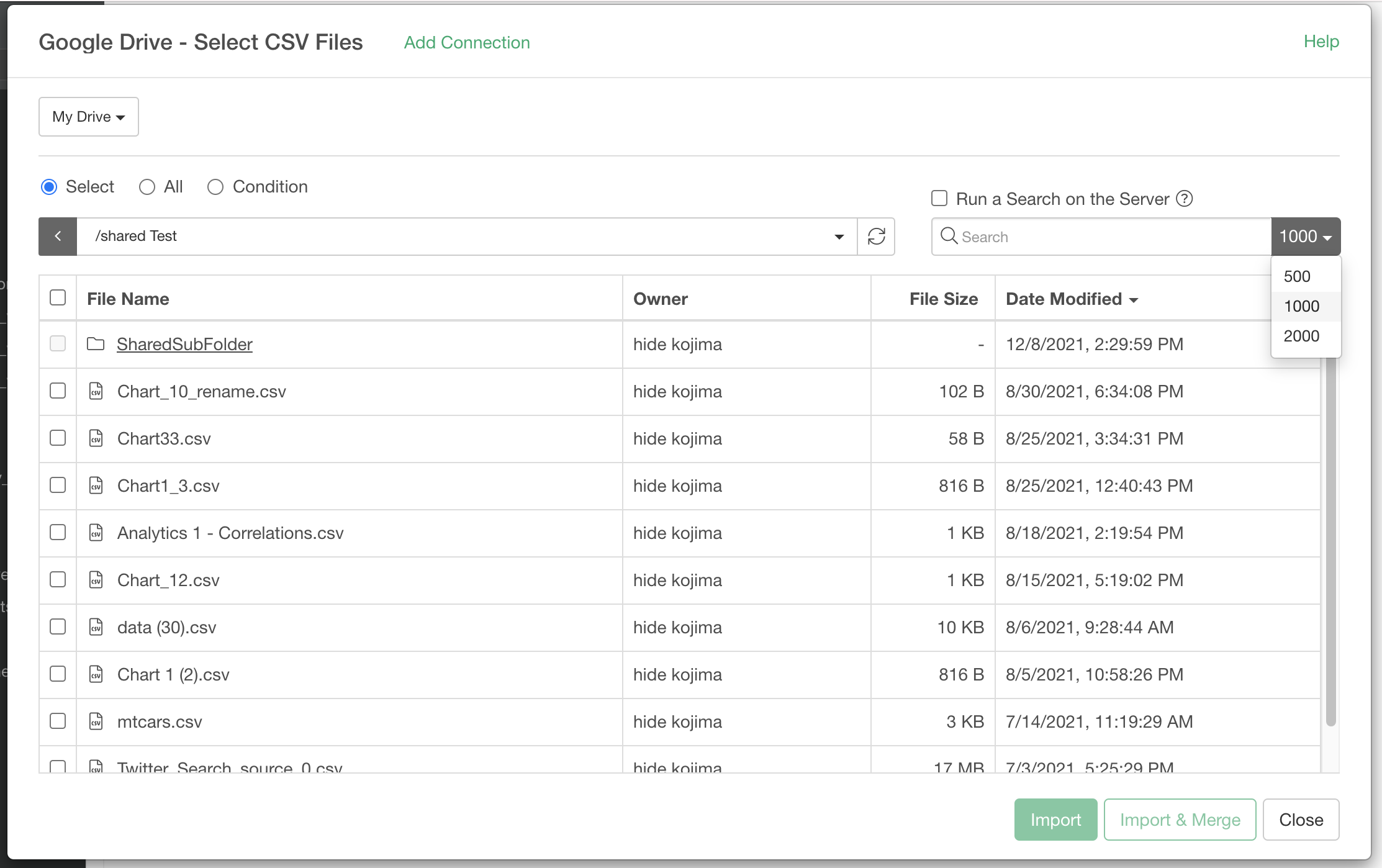Select 500 from the limit menu
The width and height of the screenshot is (1382, 868).
pos(1297,276)
